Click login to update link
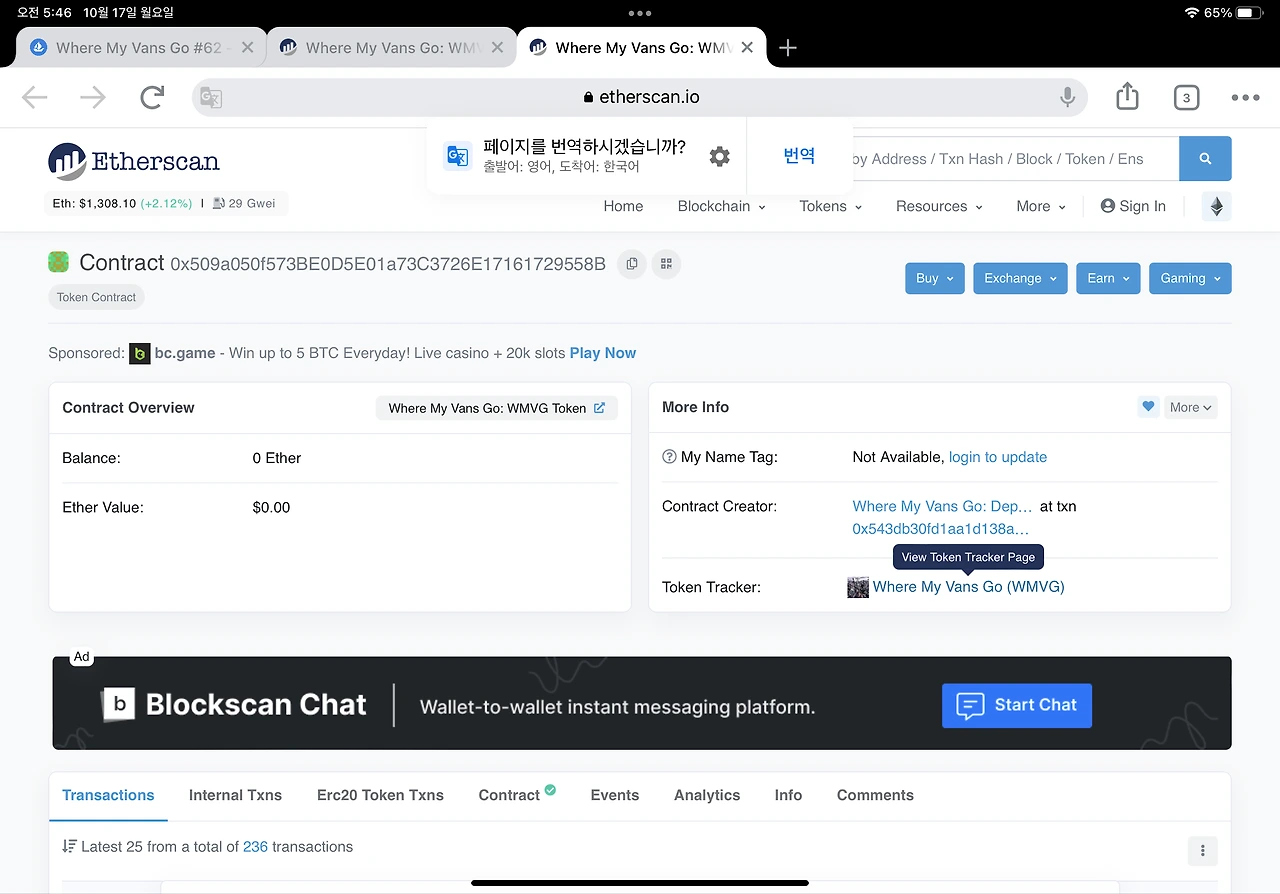 (998, 457)
